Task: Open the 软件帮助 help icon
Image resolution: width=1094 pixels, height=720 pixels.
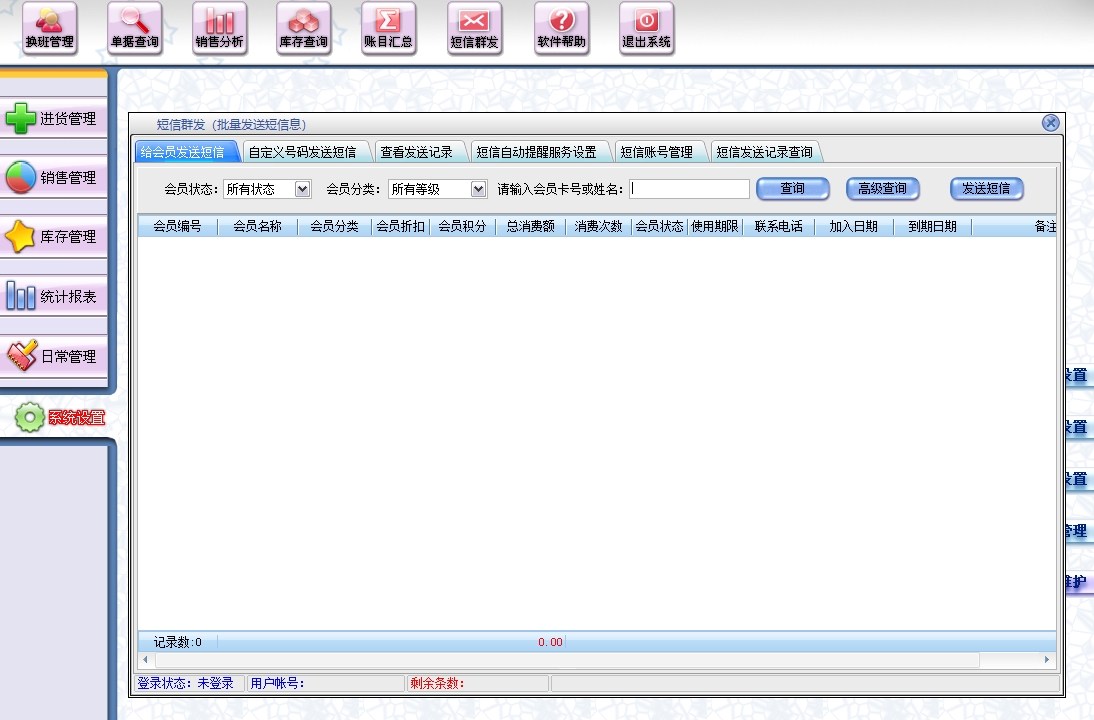Action: [561, 28]
